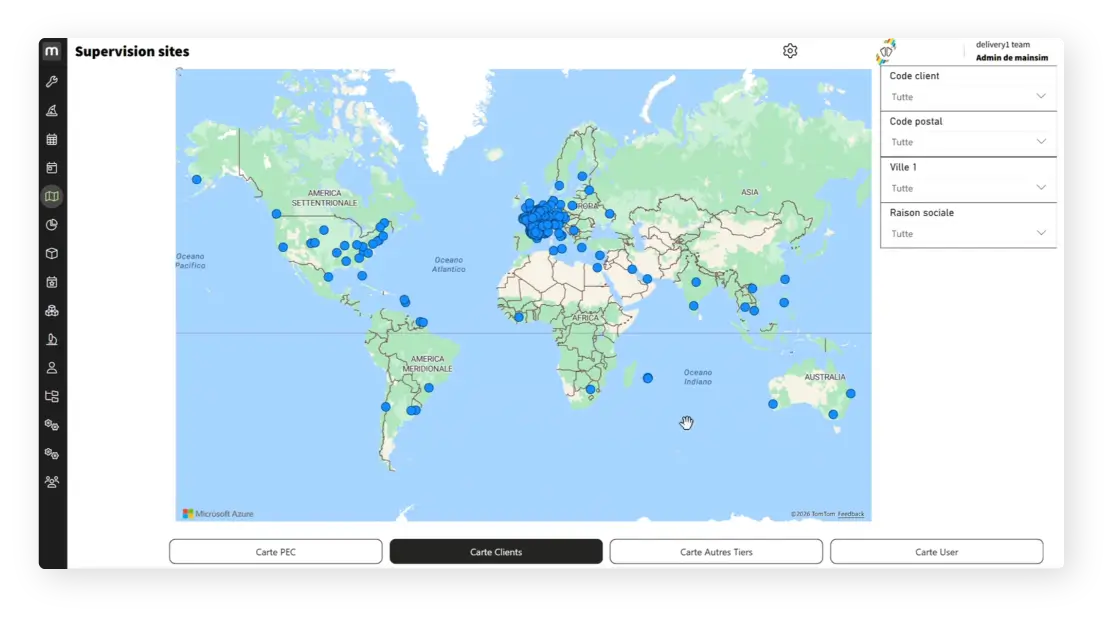
Task: Select the highlighted map icon in sidebar
Action: [x=52, y=196]
